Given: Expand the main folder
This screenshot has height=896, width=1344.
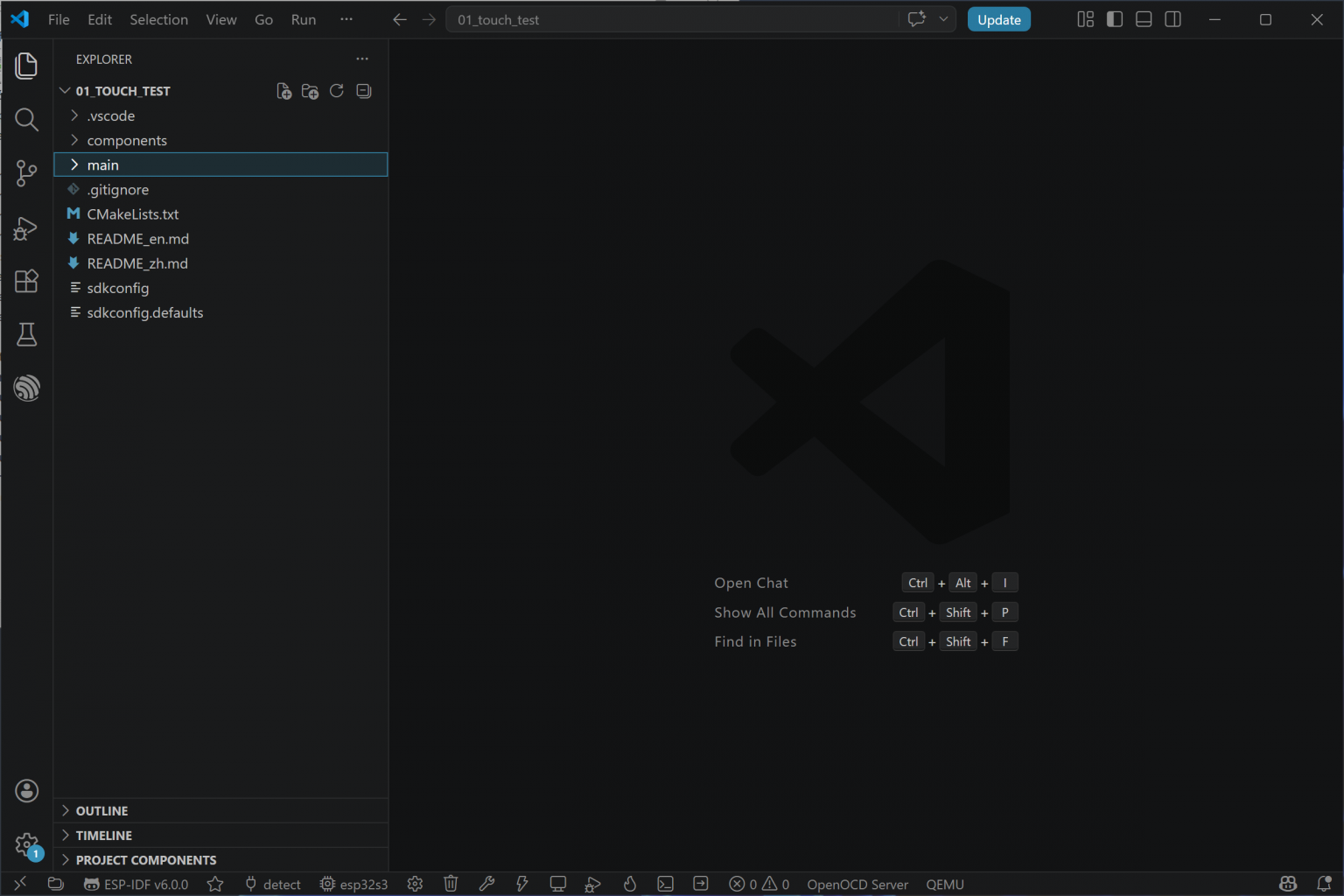Looking at the screenshot, I should point(102,164).
